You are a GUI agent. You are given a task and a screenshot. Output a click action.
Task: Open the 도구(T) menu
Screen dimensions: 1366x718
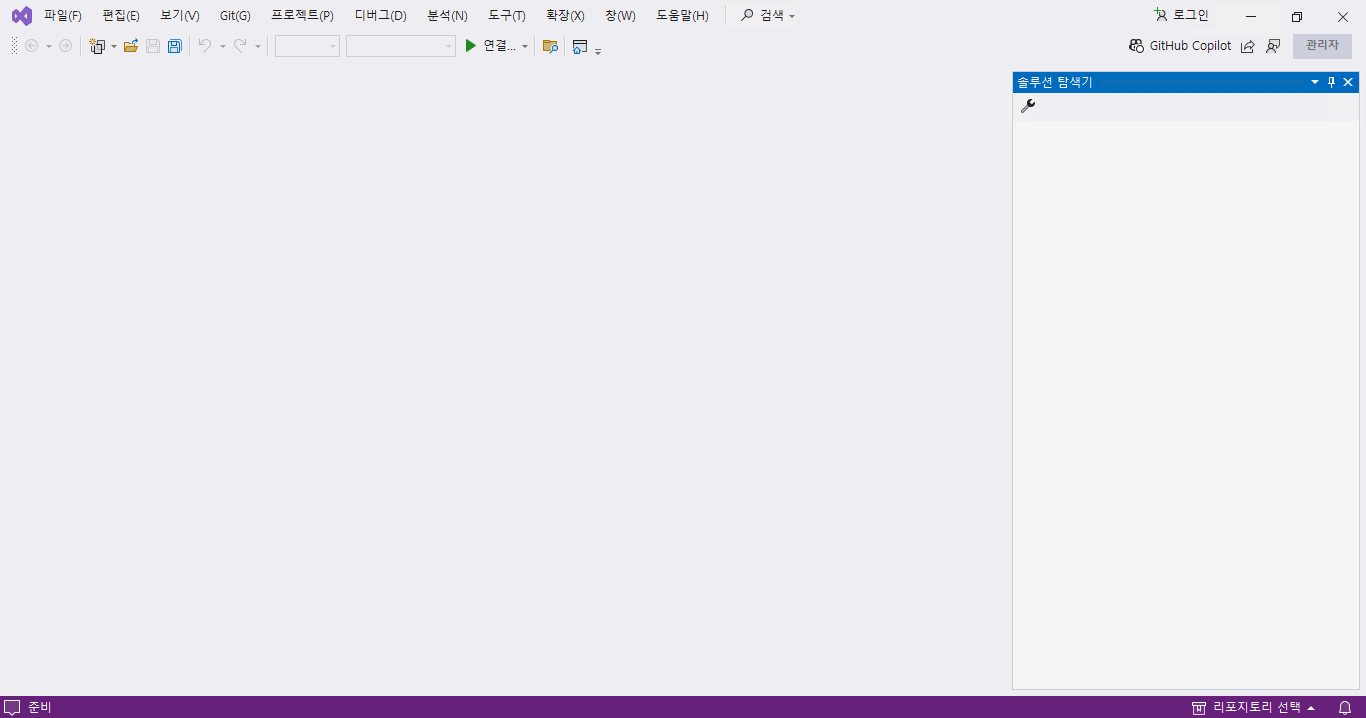click(x=506, y=15)
